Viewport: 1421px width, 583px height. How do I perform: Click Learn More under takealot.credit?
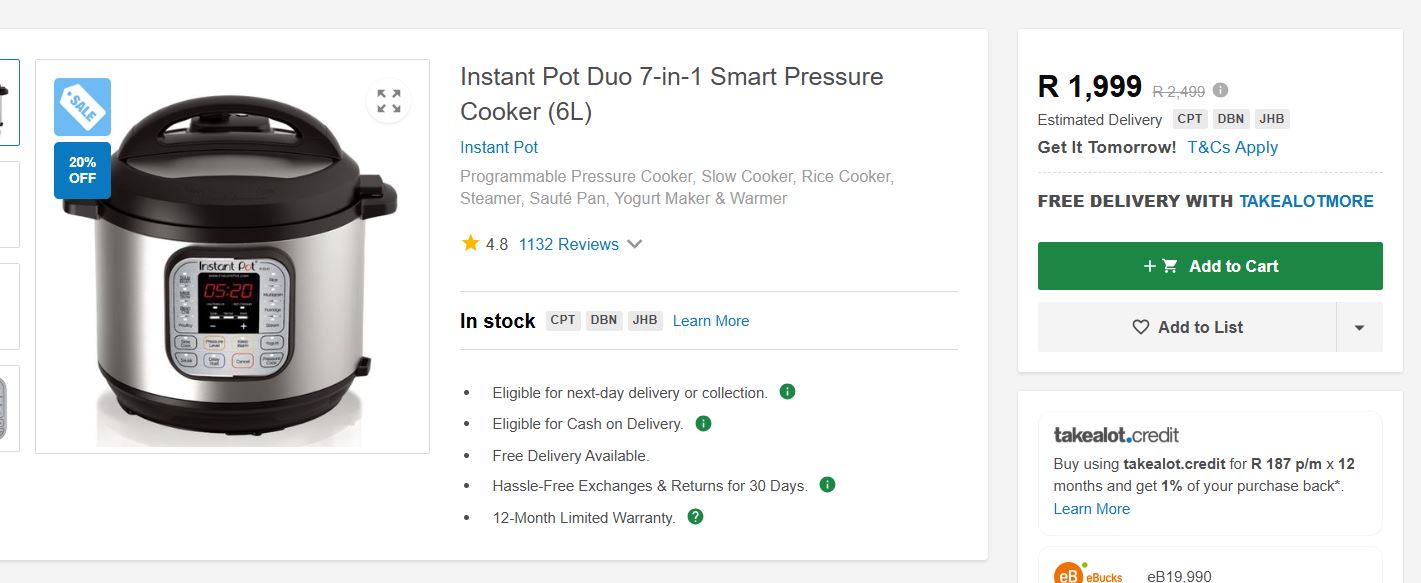click(x=1092, y=509)
